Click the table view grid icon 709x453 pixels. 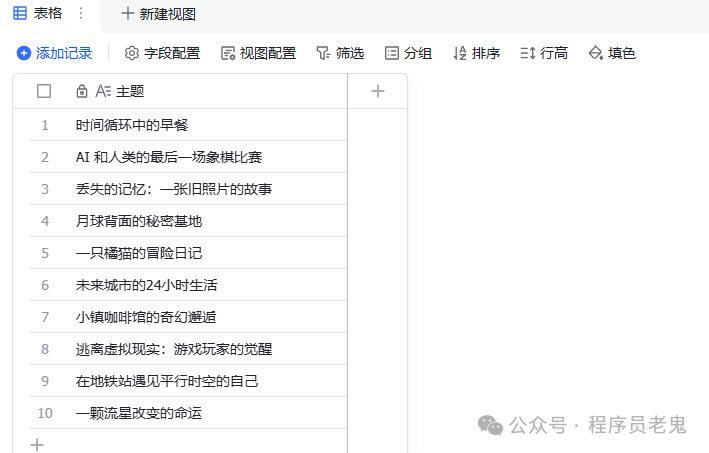20,13
